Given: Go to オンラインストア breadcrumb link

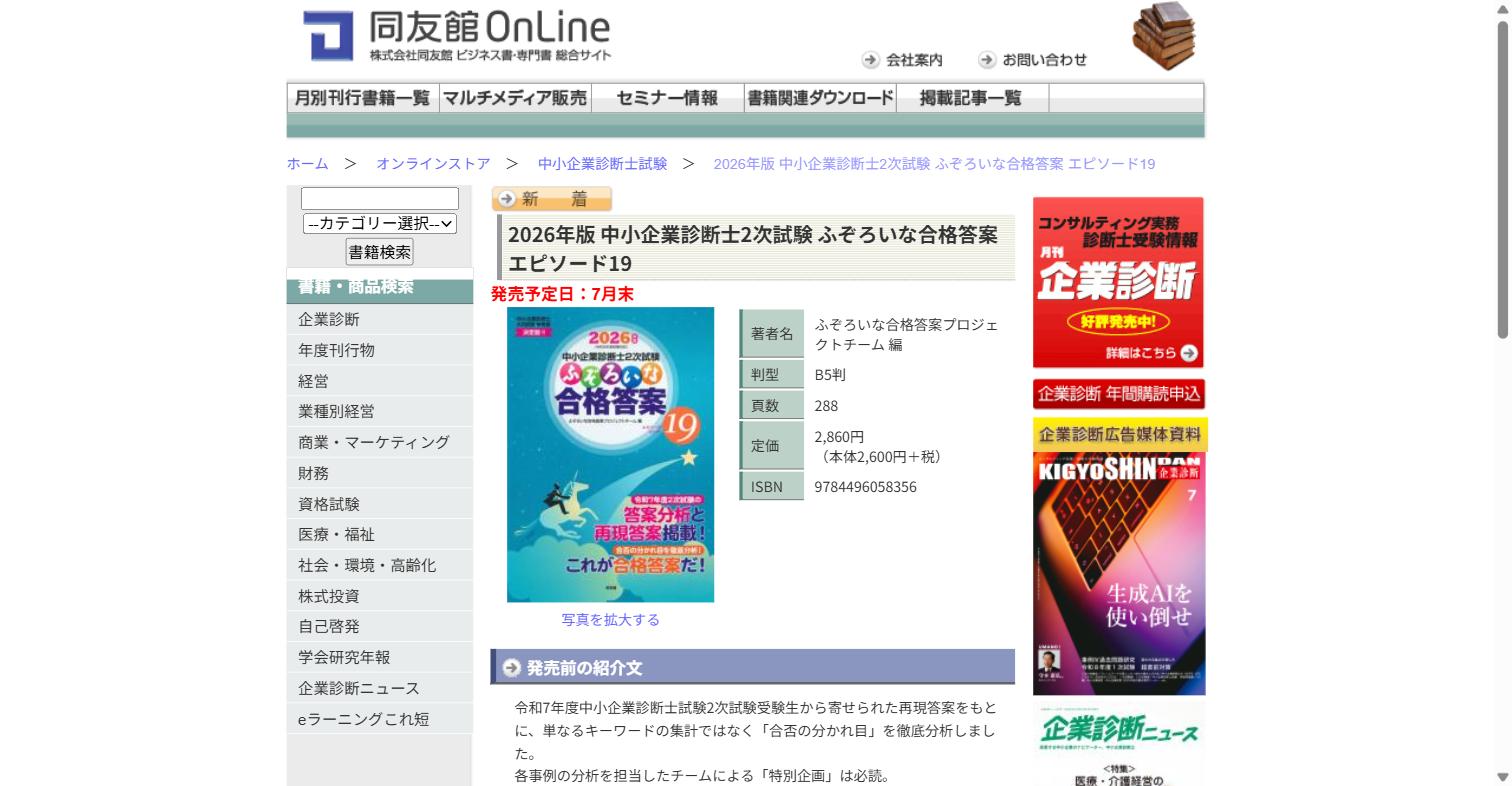Looking at the screenshot, I should pos(433,163).
